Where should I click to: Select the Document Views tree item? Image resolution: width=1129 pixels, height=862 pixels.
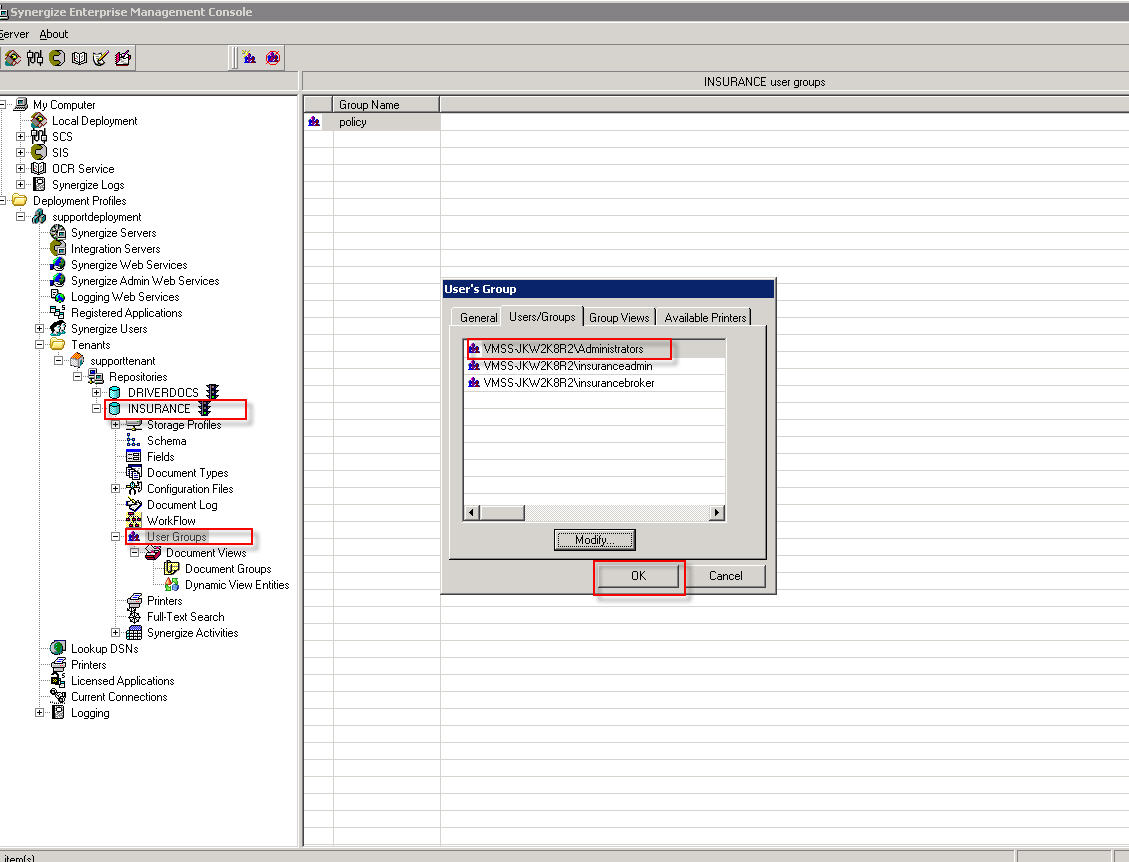point(206,553)
